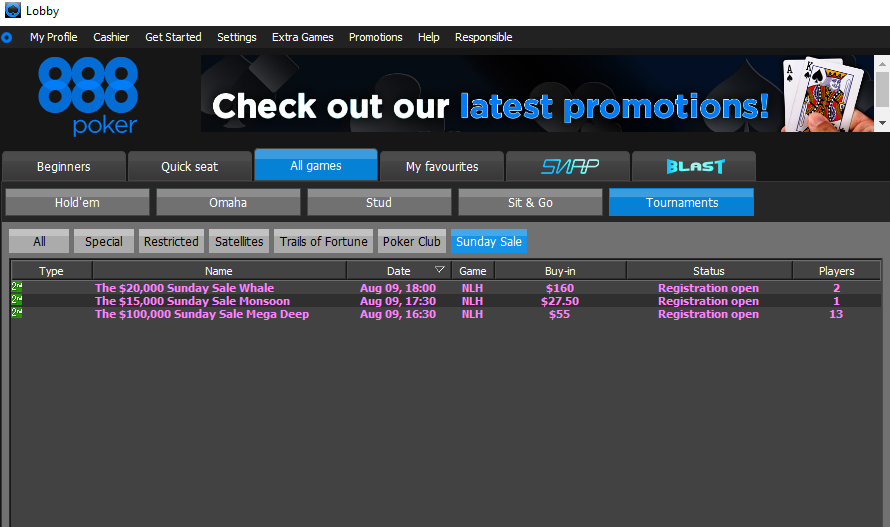Viewport: 890px width, 527px height.
Task: Click the type icon for Sunday Sale Whale
Action: pos(16,288)
